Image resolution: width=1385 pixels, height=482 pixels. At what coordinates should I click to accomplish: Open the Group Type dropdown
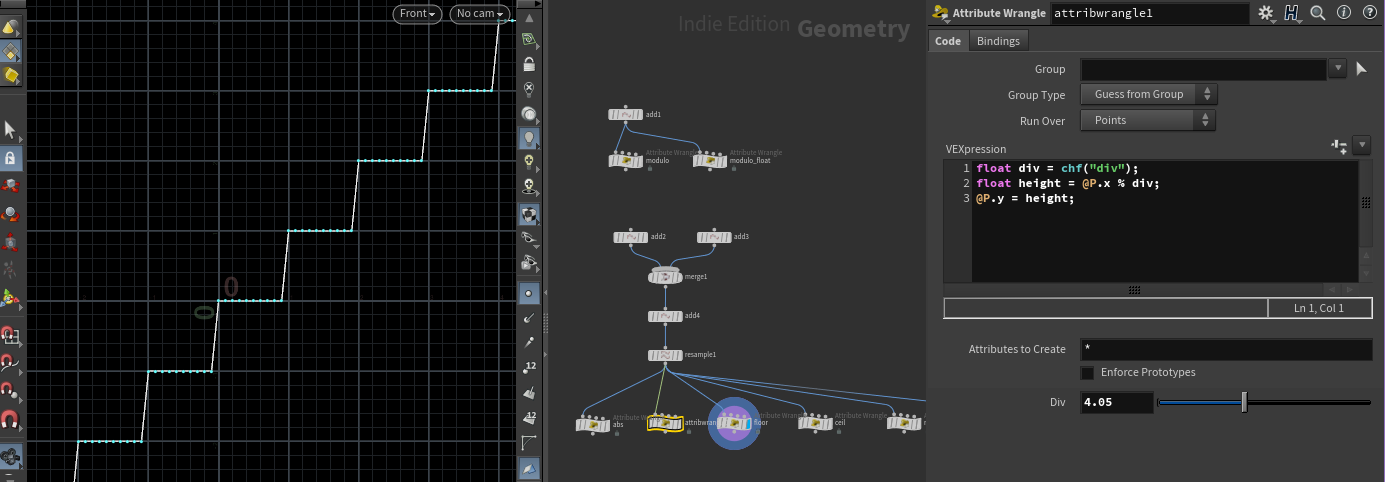tap(1149, 95)
